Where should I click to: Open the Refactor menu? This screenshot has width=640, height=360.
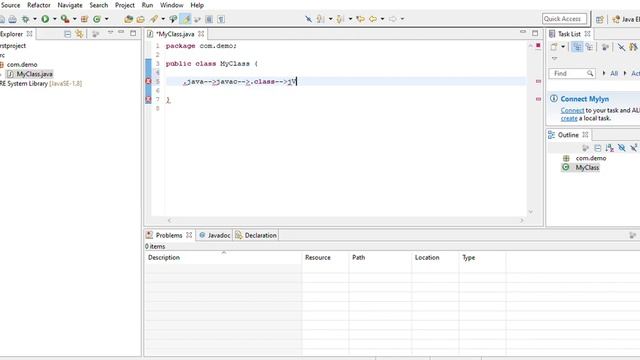tap(39, 5)
